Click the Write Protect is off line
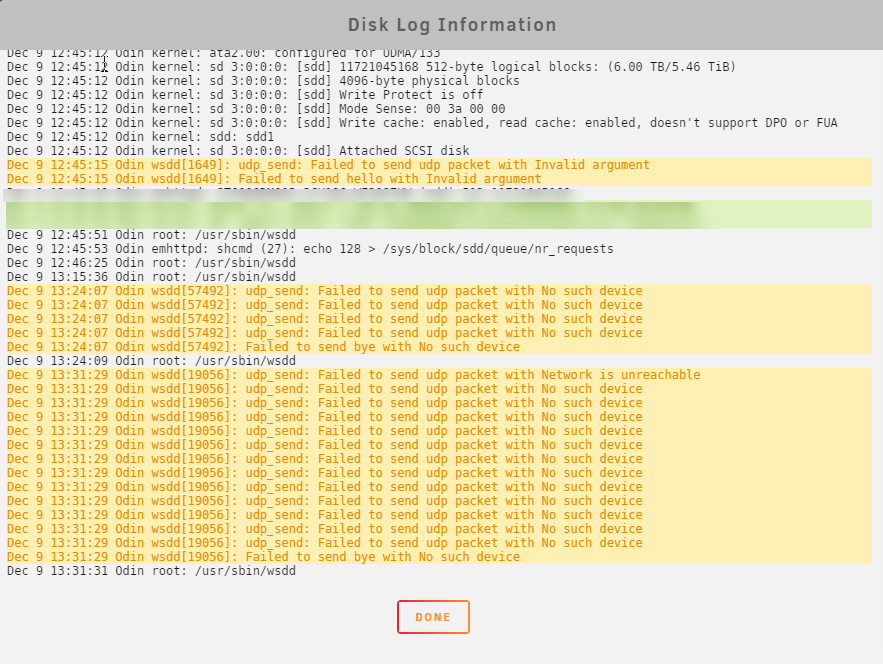 pyautogui.click(x=245, y=95)
